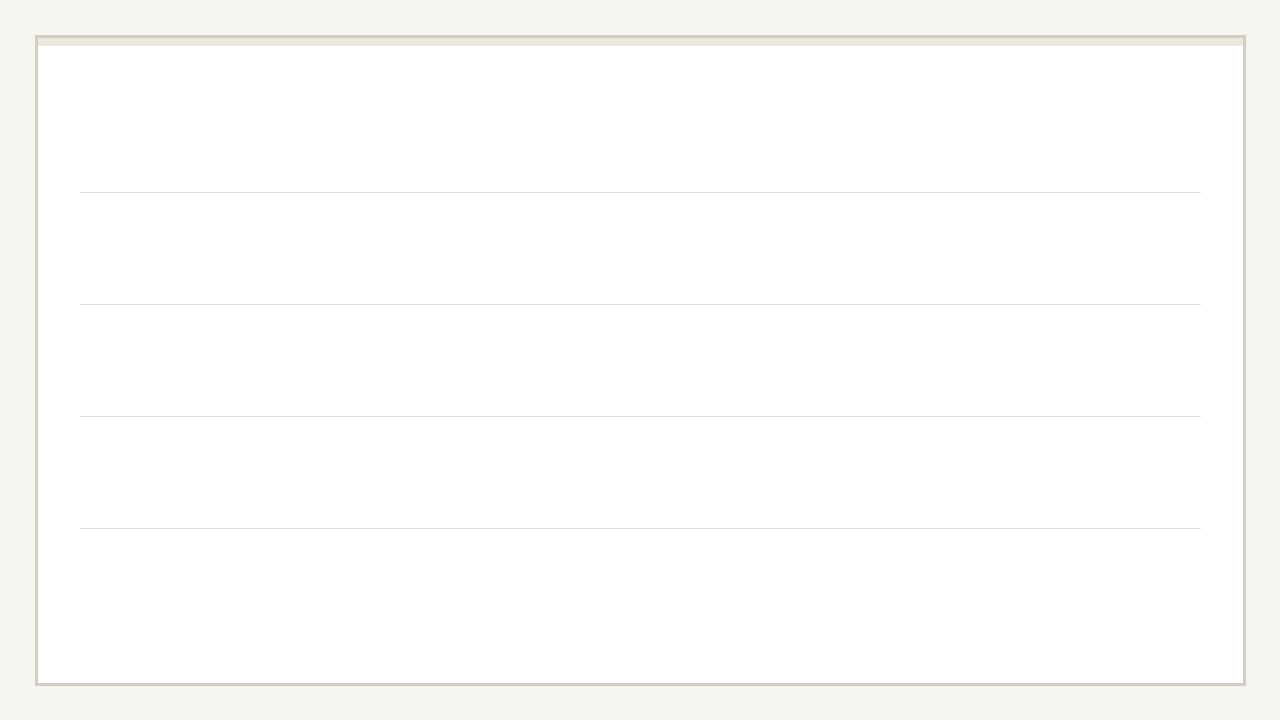The height and width of the screenshot is (720, 1280).
Task: Click the fourth horizontal divider line
Action: point(640,528)
